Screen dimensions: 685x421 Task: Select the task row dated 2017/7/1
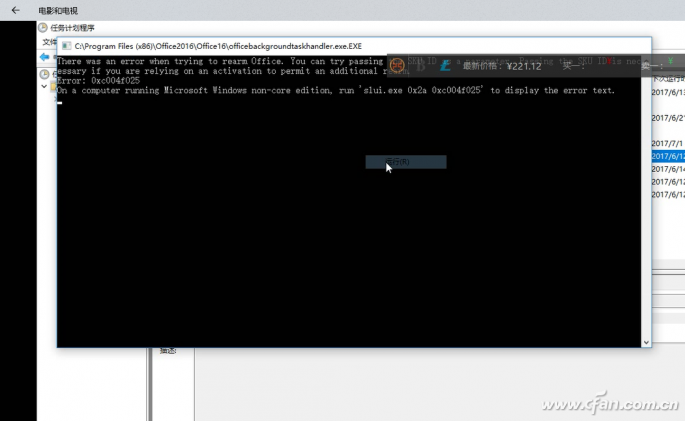click(668, 143)
